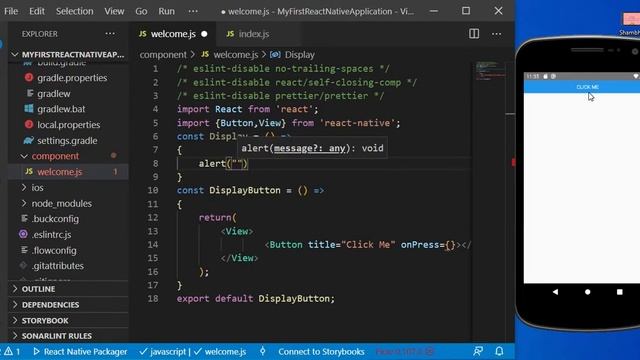640x360 pixels.
Task: Click 'DisplayButton' in export line
Action: tap(293, 298)
